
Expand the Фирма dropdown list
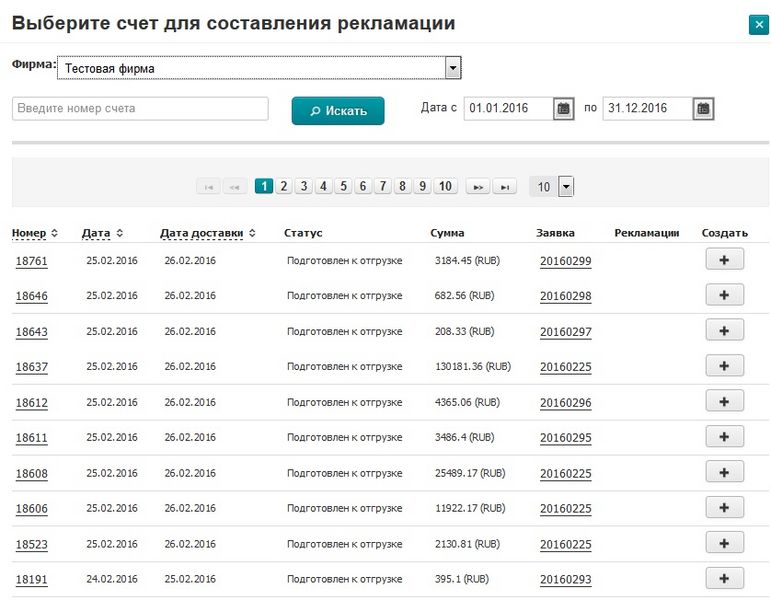coord(452,67)
